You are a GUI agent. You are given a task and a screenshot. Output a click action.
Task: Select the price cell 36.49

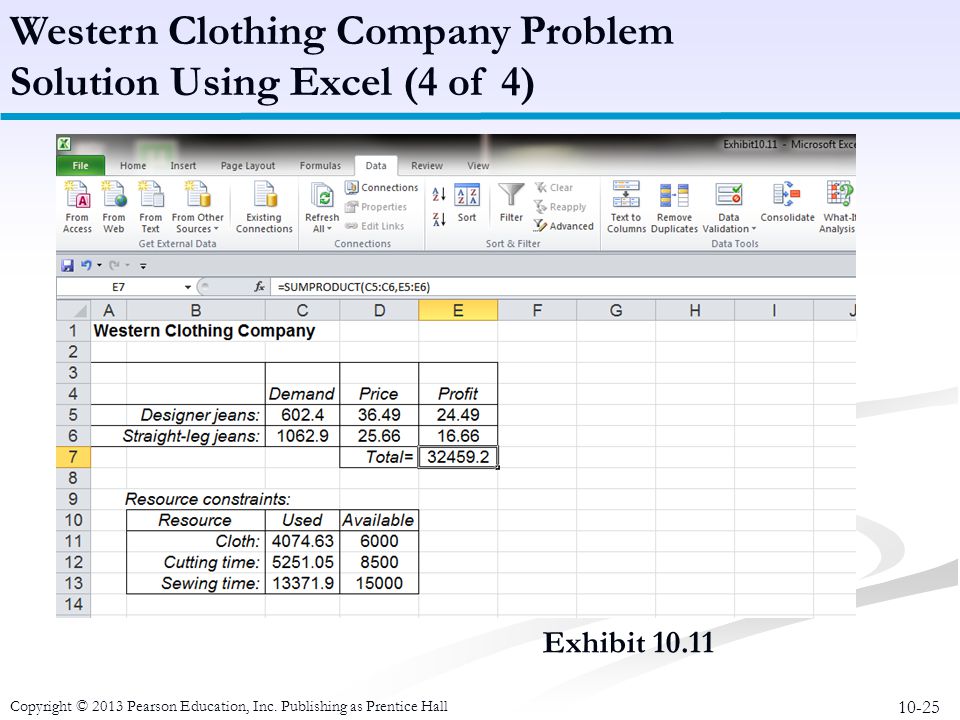pyautogui.click(x=379, y=415)
